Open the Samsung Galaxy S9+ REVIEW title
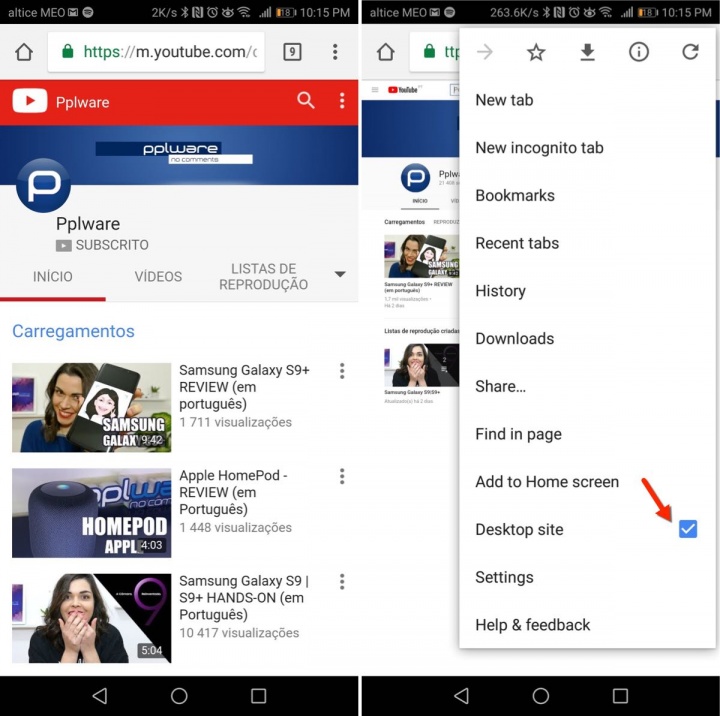The image size is (720, 716). coord(244,387)
